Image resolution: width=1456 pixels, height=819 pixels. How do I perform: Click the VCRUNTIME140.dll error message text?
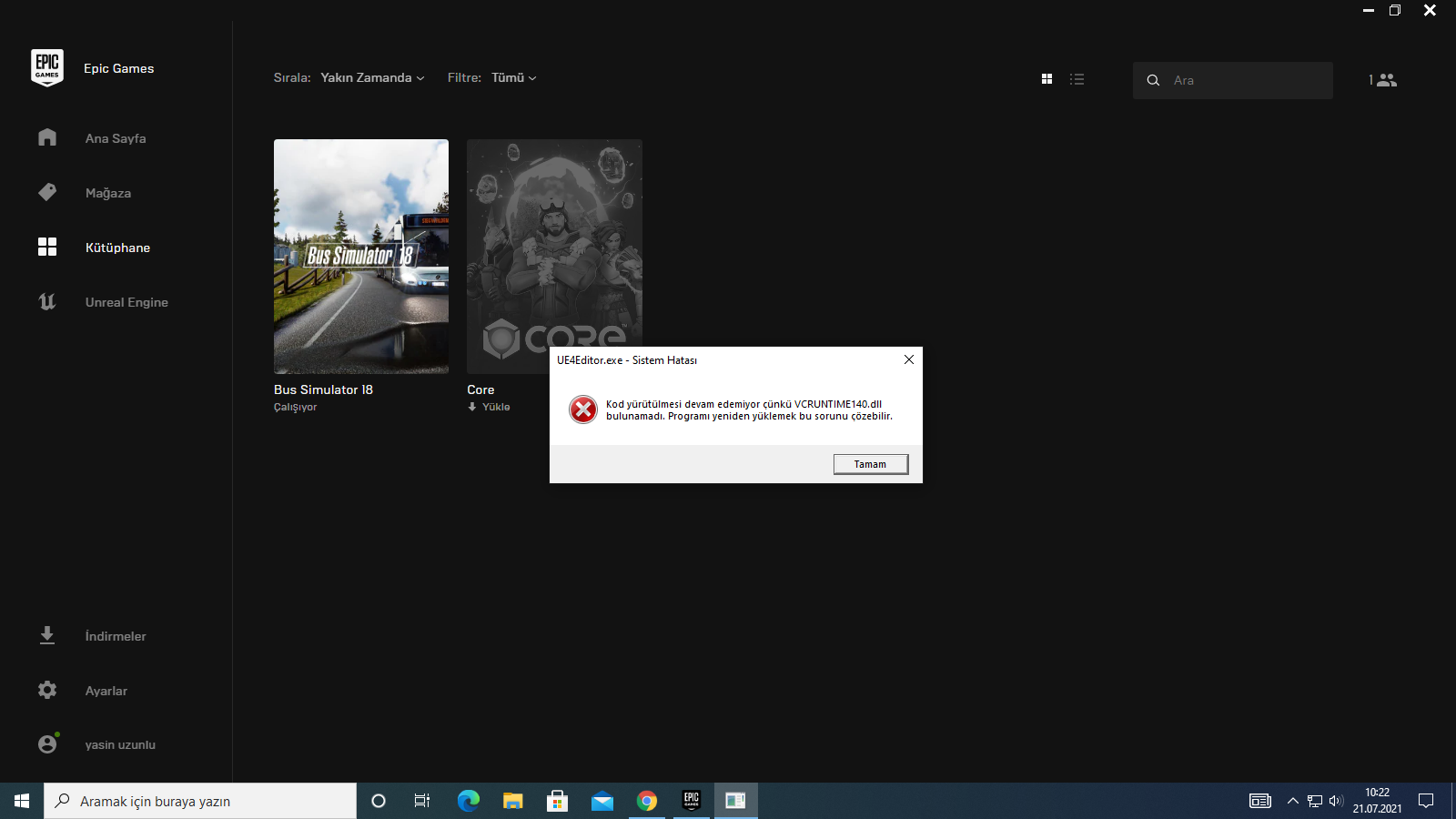(749, 410)
